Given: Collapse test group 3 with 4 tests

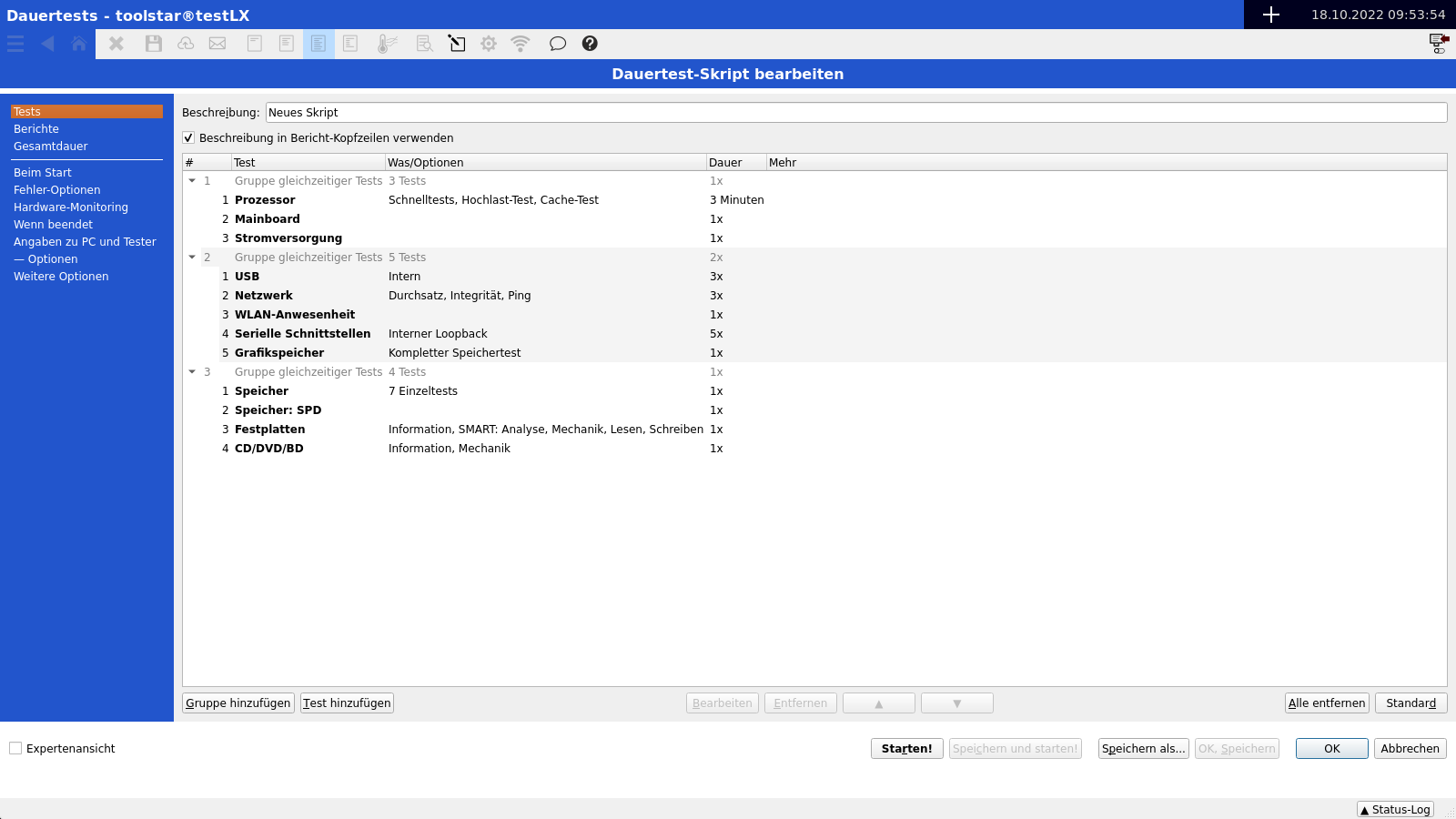Looking at the screenshot, I should coord(192,372).
